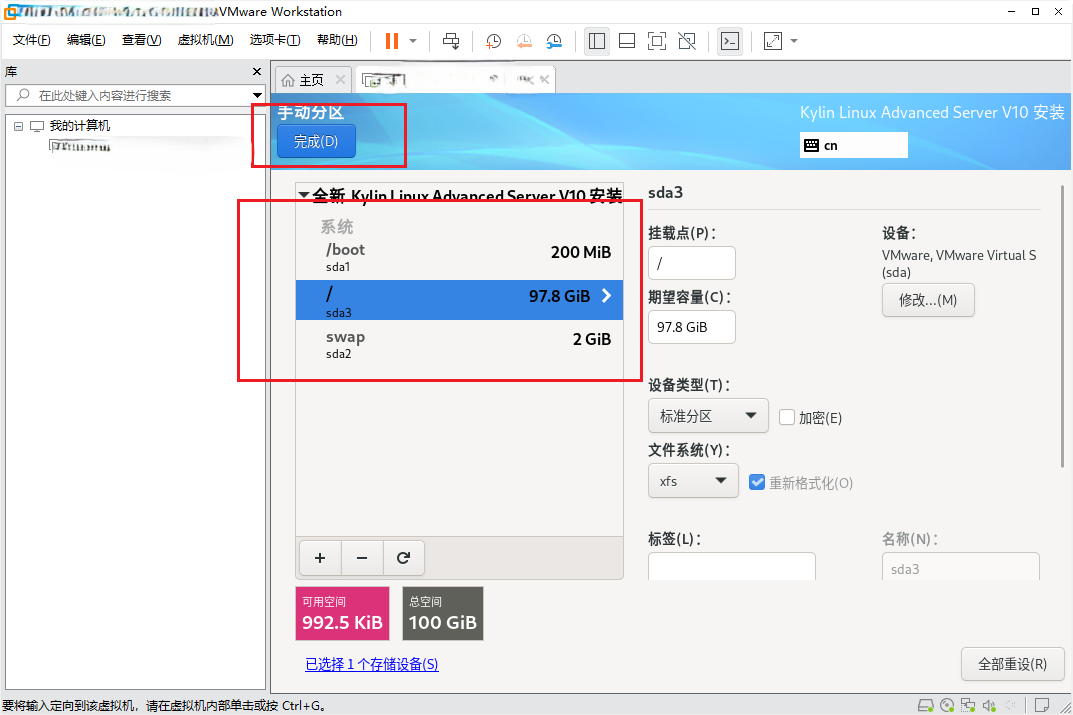
Task: Select the /boot sda1 partition row
Action: coord(459,257)
